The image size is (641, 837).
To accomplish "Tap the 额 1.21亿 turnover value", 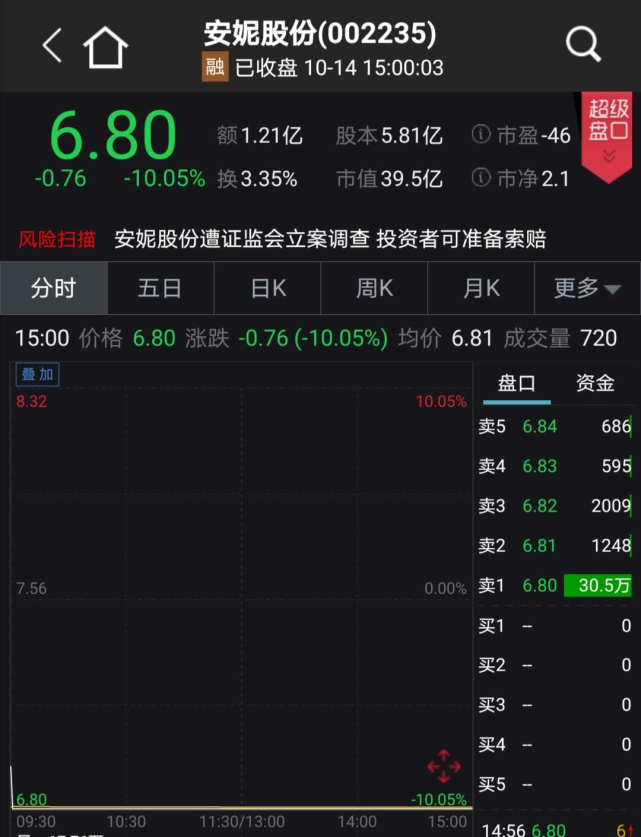I will click(x=260, y=135).
